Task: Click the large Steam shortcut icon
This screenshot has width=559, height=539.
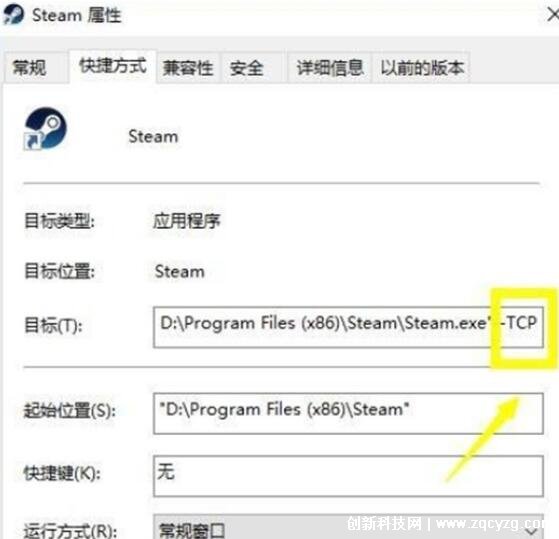Action: click(x=45, y=128)
